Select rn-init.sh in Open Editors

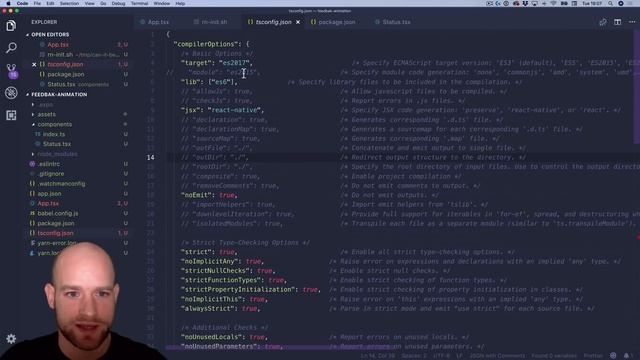[60, 55]
